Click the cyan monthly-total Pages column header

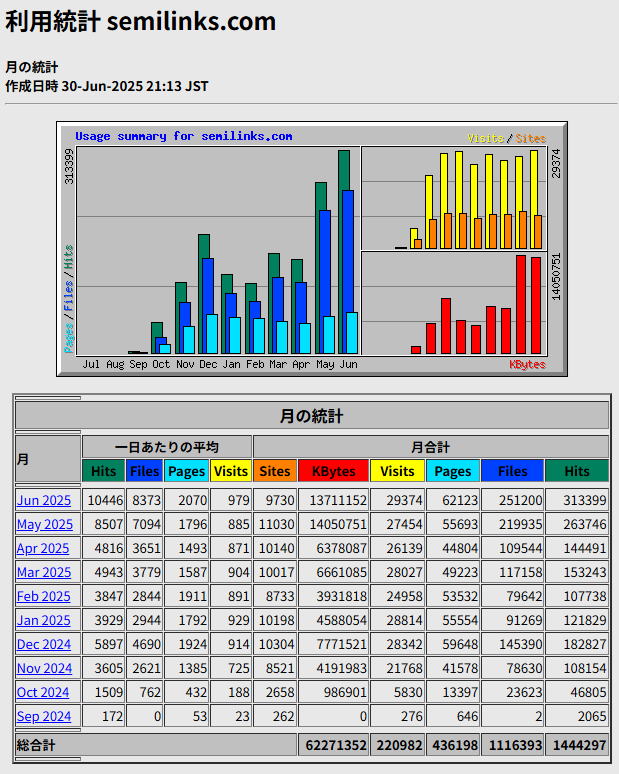point(453,471)
